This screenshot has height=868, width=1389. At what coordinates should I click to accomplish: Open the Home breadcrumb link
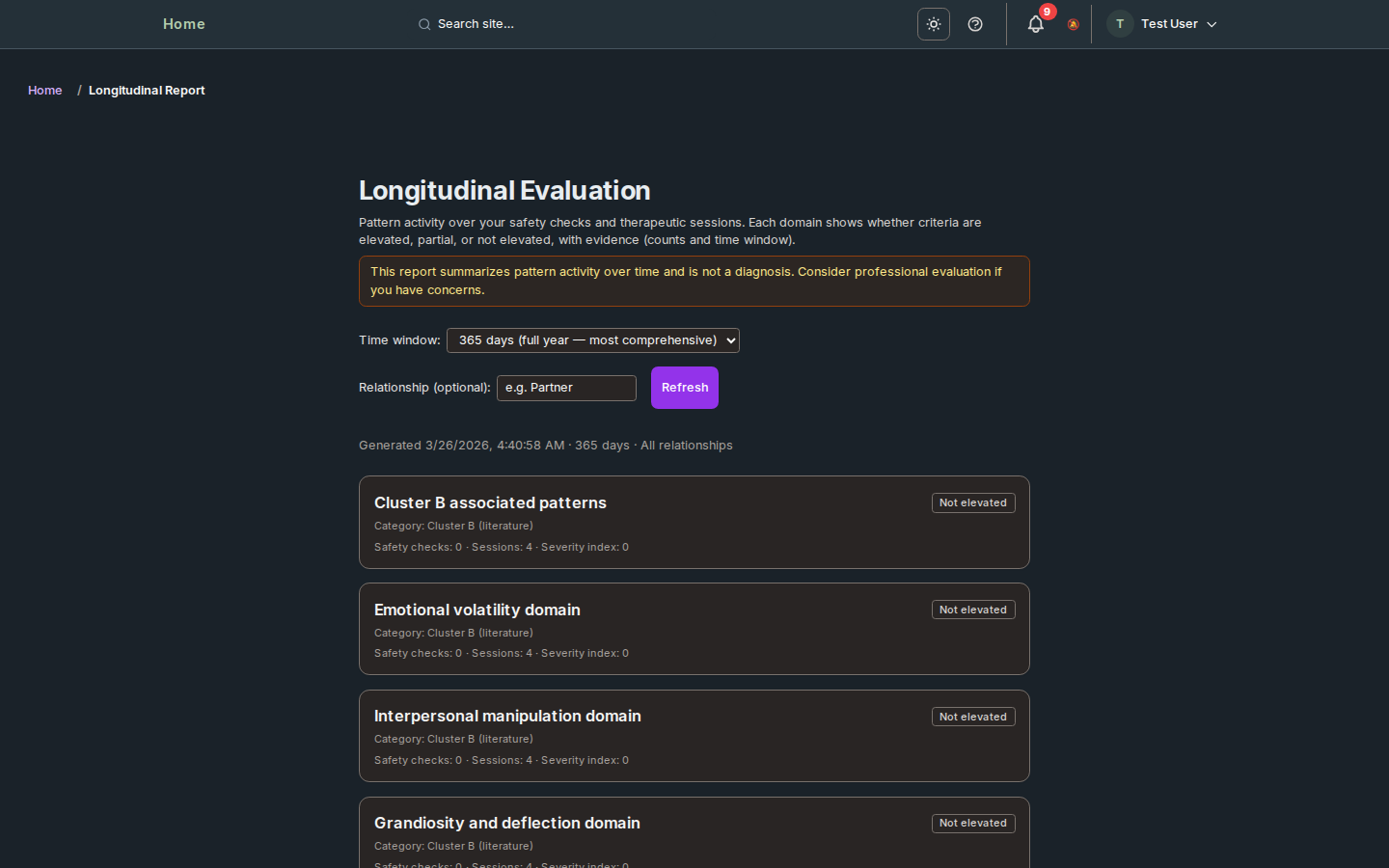(x=44, y=90)
